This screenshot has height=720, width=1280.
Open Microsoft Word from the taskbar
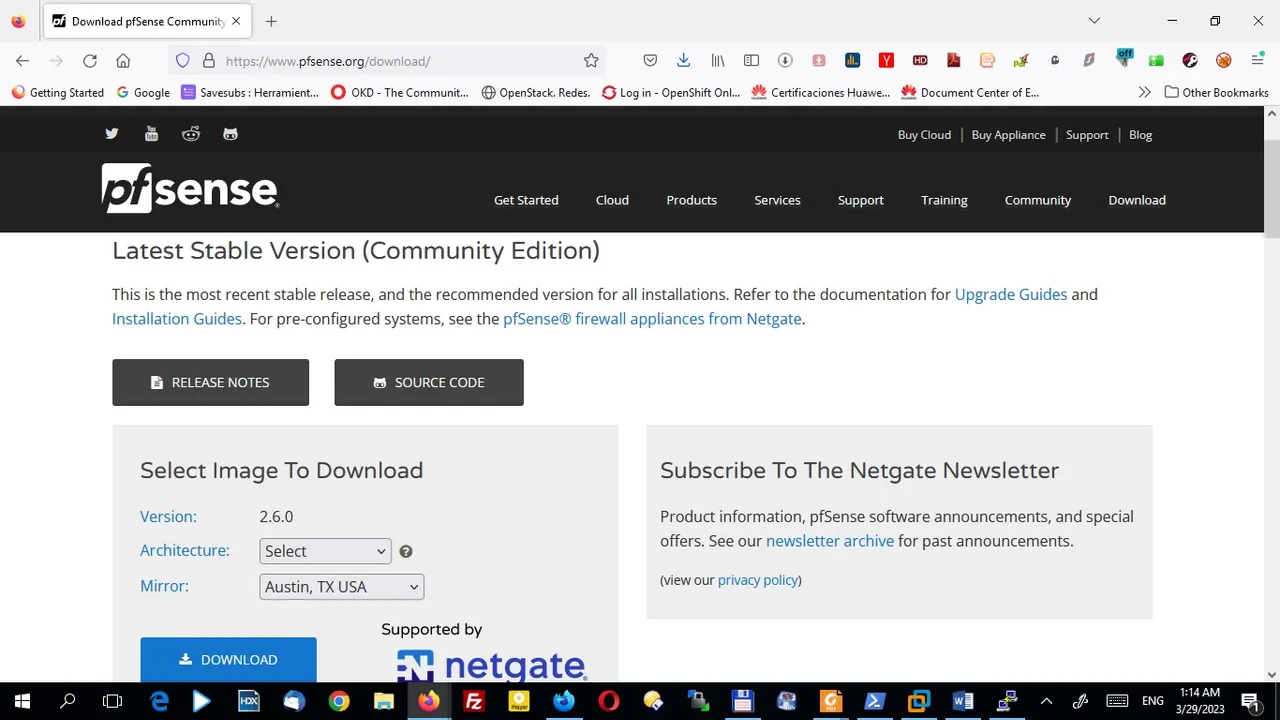click(x=963, y=701)
